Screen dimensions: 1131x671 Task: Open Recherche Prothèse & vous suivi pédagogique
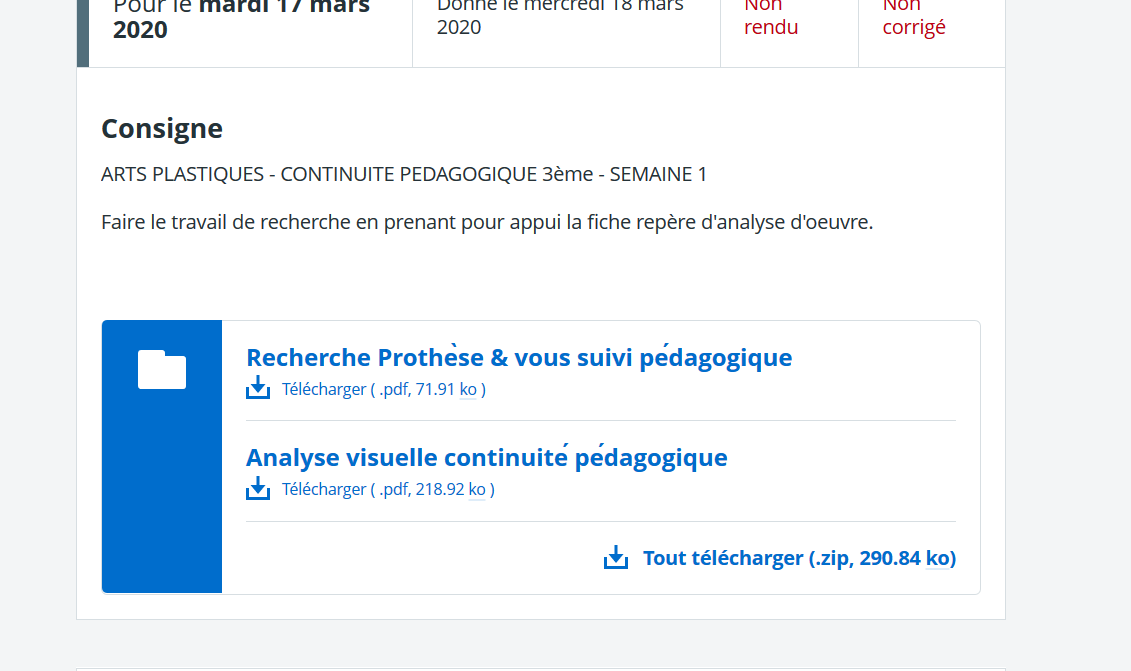[x=519, y=358]
